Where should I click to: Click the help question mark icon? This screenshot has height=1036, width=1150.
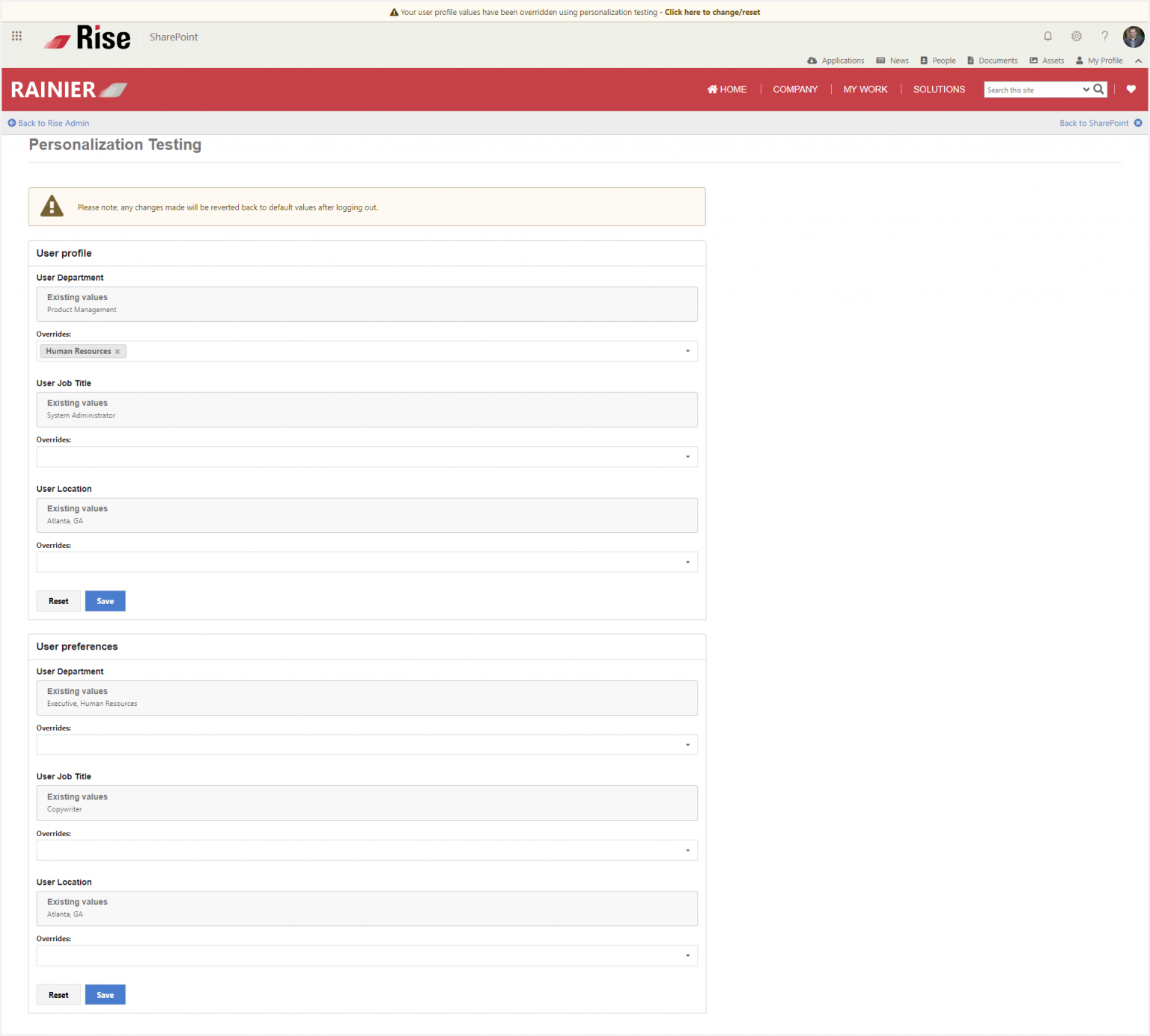click(1104, 36)
